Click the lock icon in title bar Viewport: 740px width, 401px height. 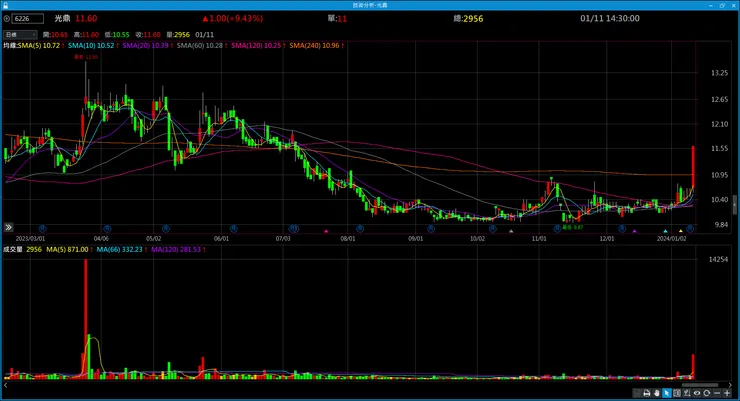point(5,5)
